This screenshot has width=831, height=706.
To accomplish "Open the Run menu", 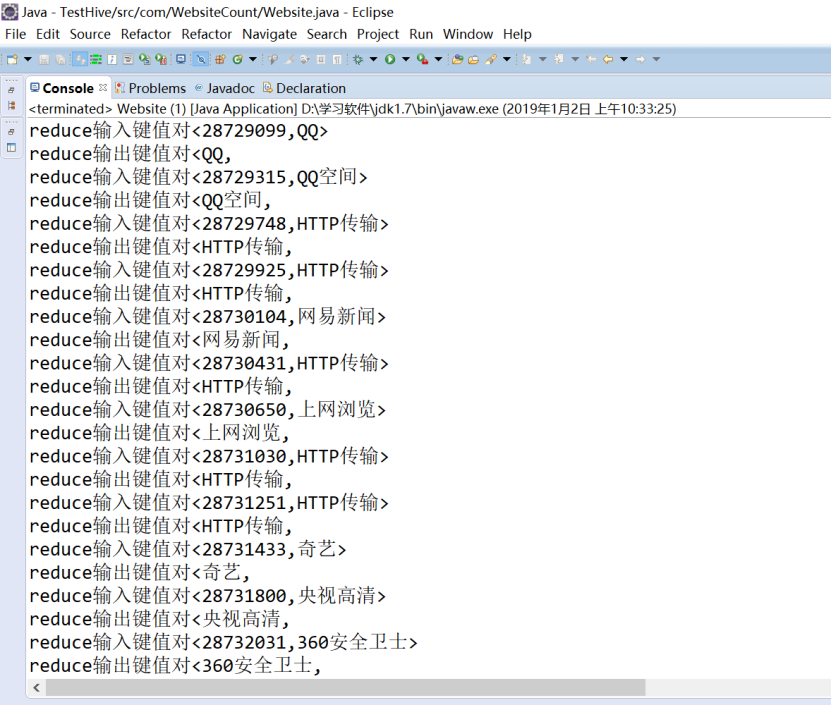I will 421,34.
